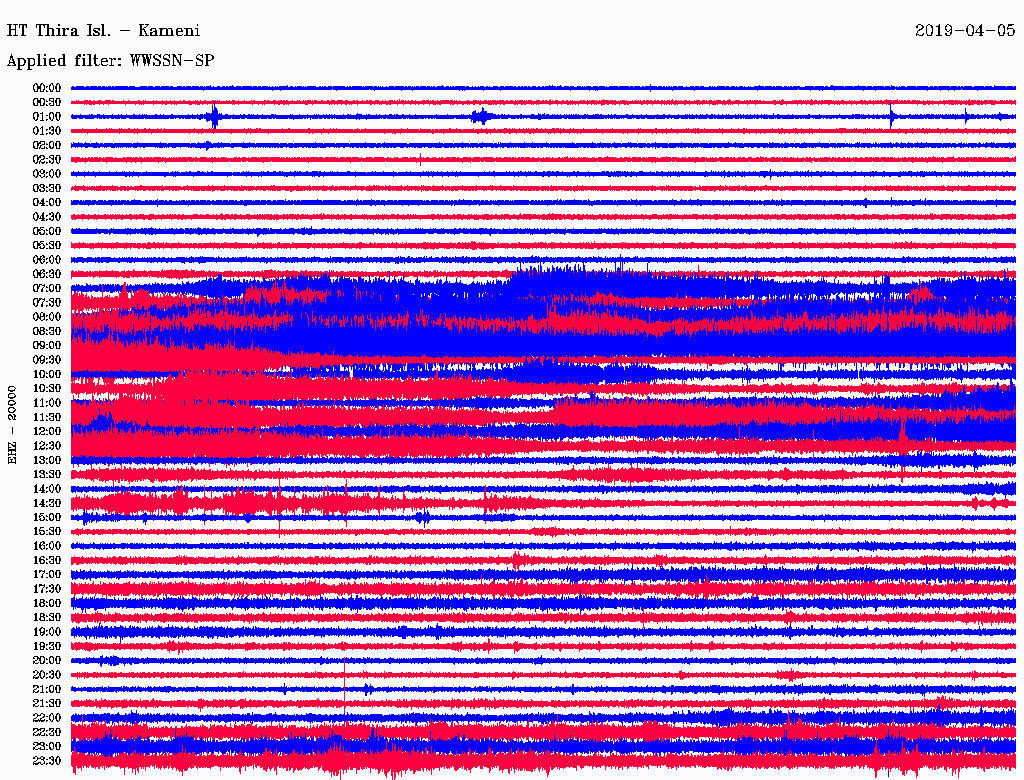This screenshot has width=1024, height=780.
Task: Click the 17:00 time label
Action: click(47, 575)
